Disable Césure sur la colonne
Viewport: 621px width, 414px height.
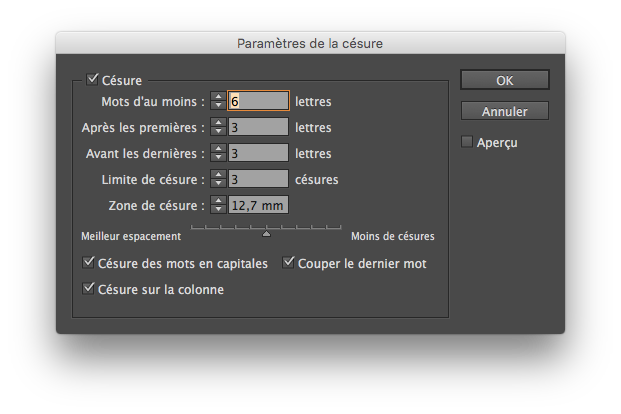tap(89, 290)
